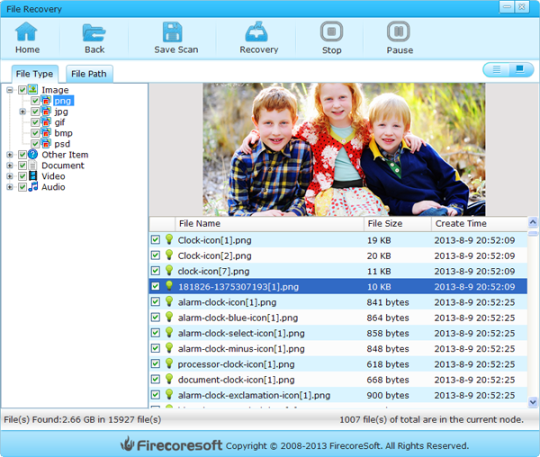Viewport: 540px width, 457px height.
Task: Expand the Other Item tree node
Action: tap(10, 155)
